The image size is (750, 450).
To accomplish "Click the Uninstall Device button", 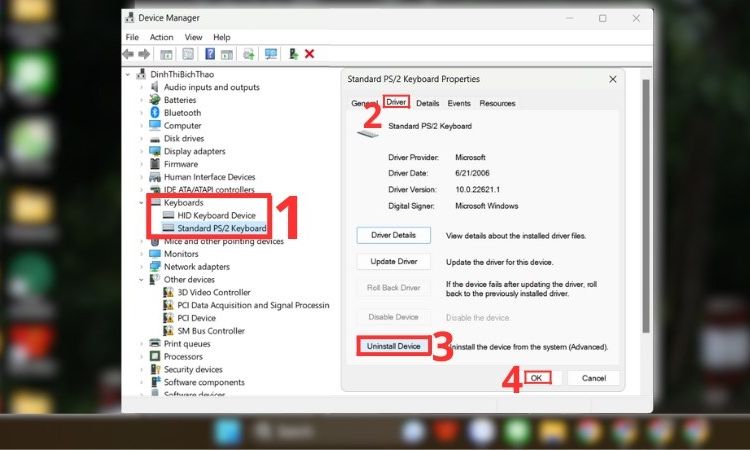I will click(393, 346).
